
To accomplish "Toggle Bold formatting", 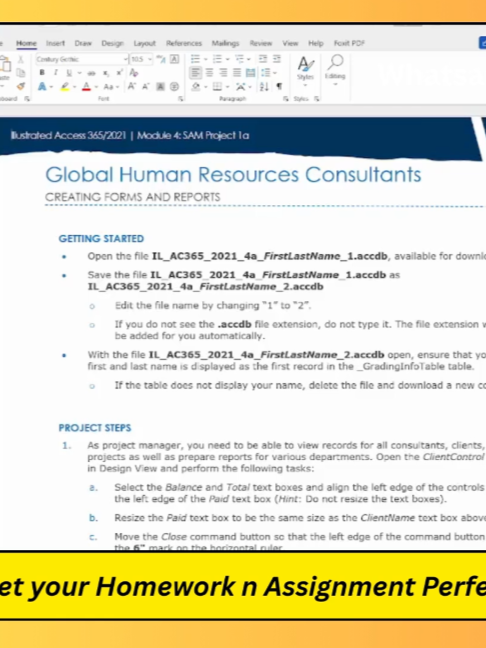I will pyautogui.click(x=42, y=73).
